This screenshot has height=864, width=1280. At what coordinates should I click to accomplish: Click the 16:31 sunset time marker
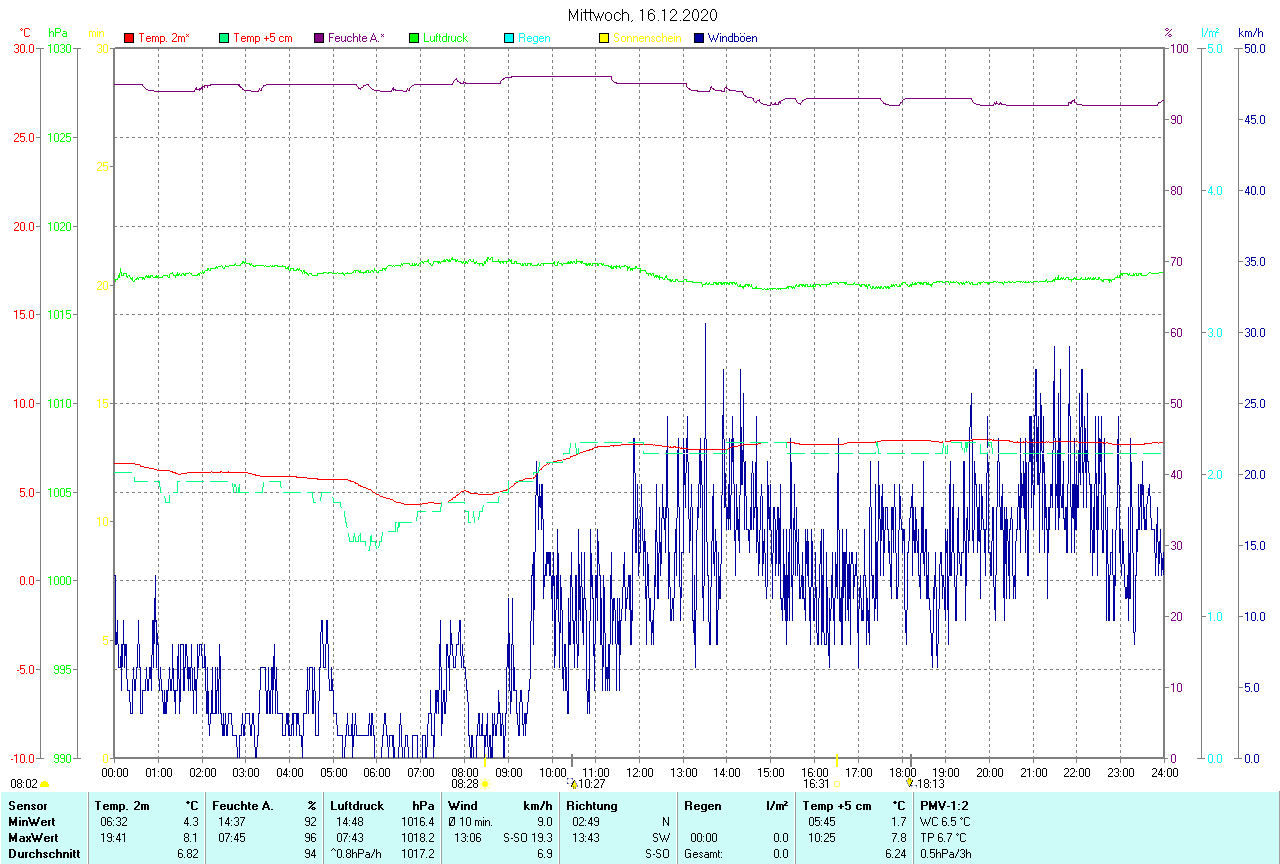pos(821,785)
